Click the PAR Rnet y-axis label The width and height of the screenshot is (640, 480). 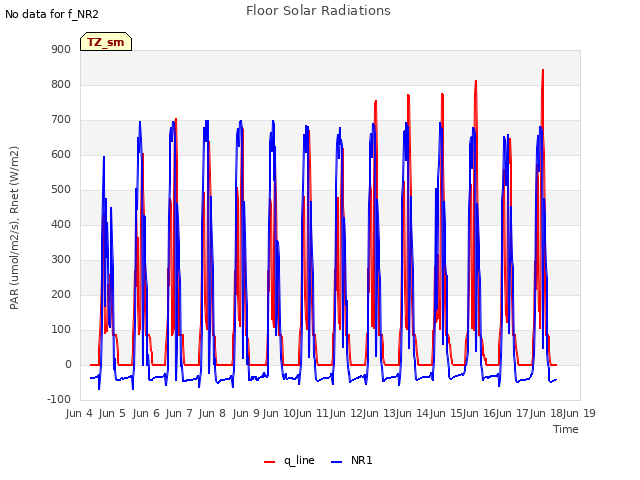14,228
